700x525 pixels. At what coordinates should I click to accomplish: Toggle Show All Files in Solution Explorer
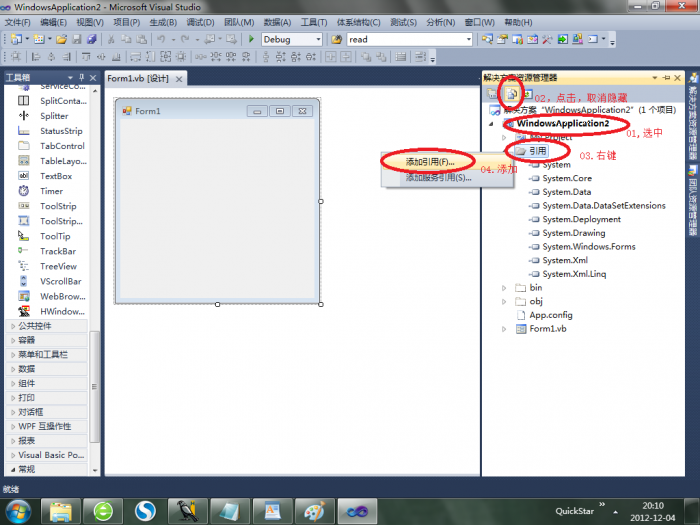(511, 94)
